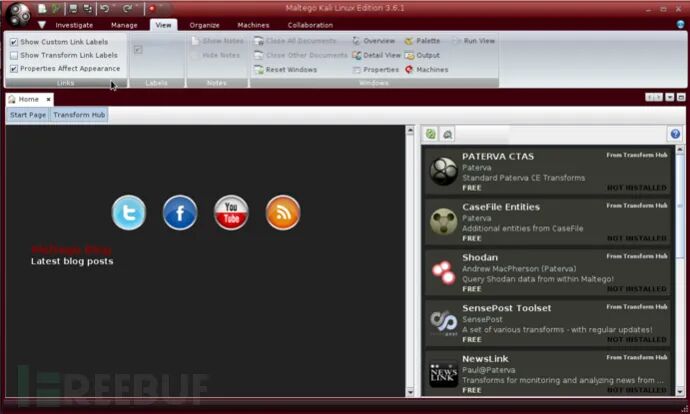Open the Machines window from ribbon
The height and width of the screenshot is (414, 690).
point(426,70)
